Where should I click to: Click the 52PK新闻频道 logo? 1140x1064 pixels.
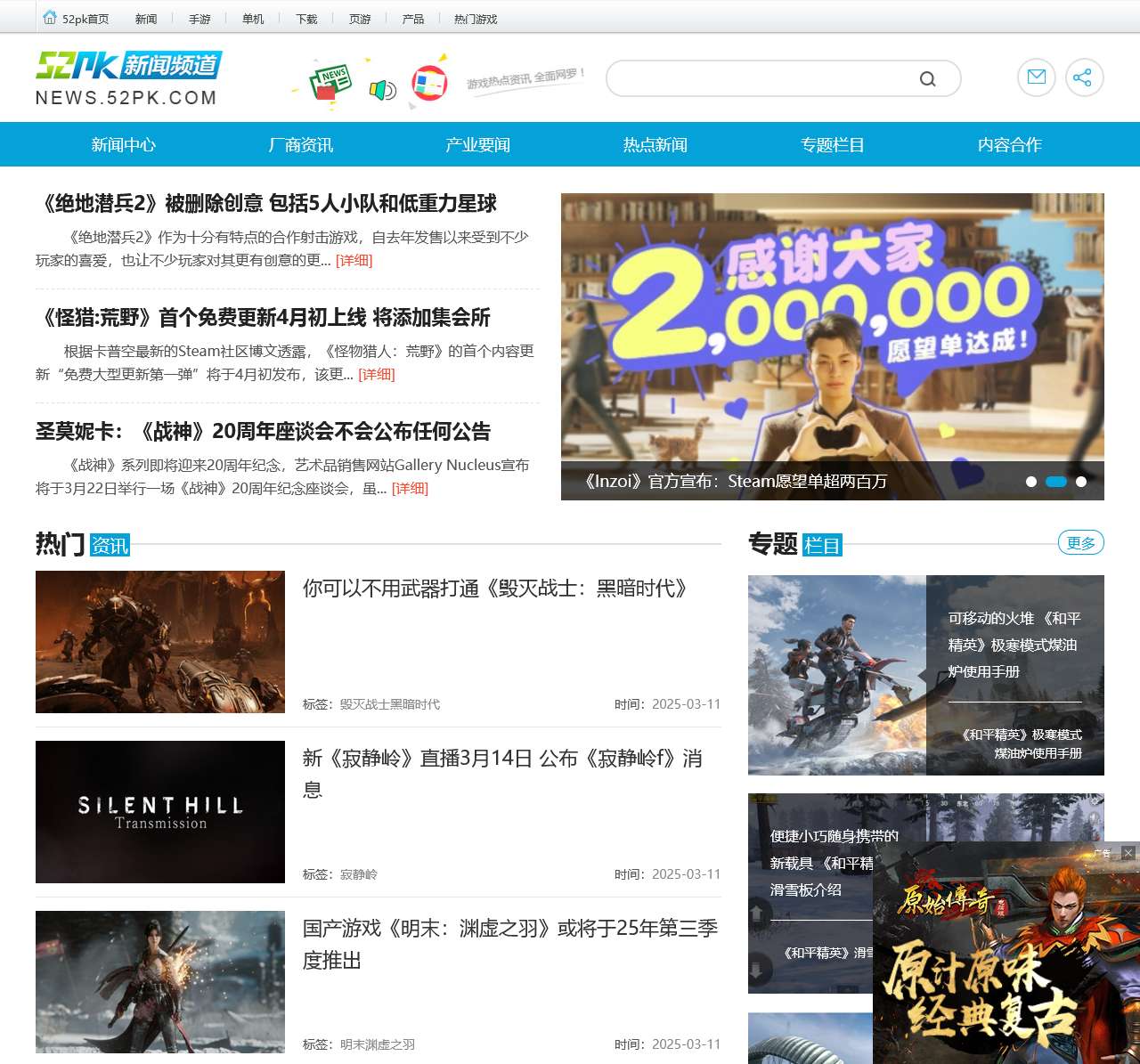point(128,78)
